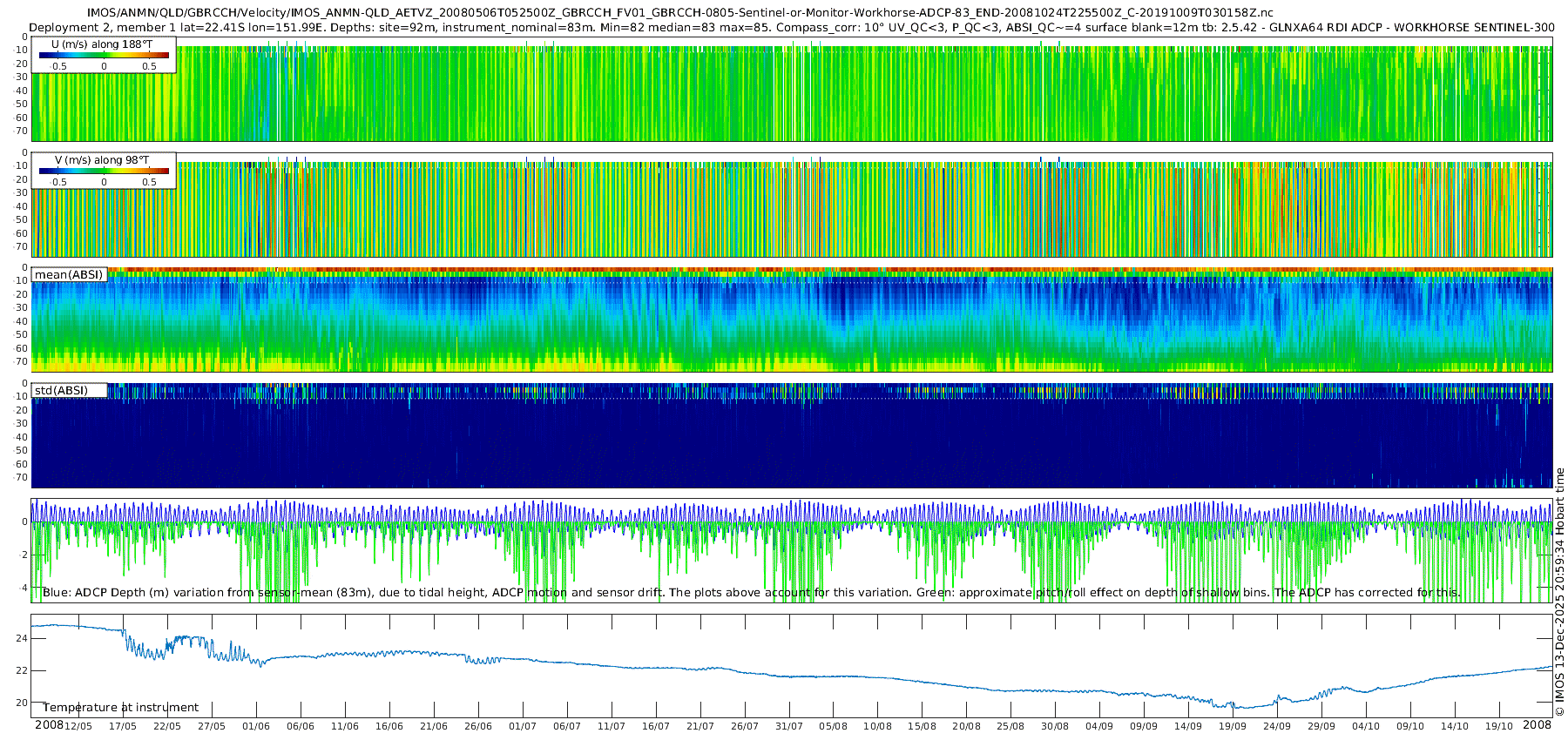Click the Deployment 2 metadata subtitle line

pos(791,28)
